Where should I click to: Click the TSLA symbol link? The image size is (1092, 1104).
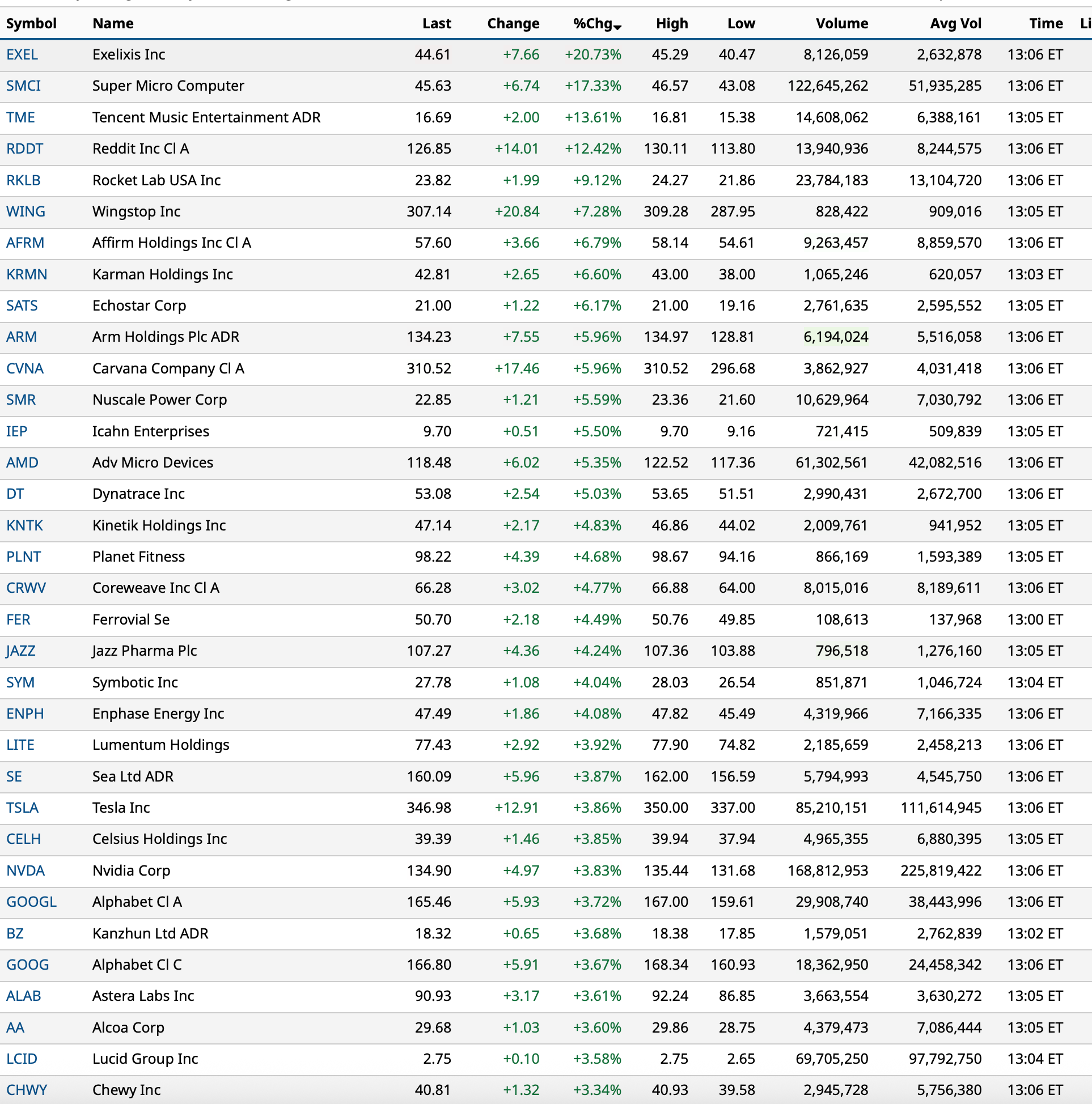pyautogui.click(x=22, y=808)
